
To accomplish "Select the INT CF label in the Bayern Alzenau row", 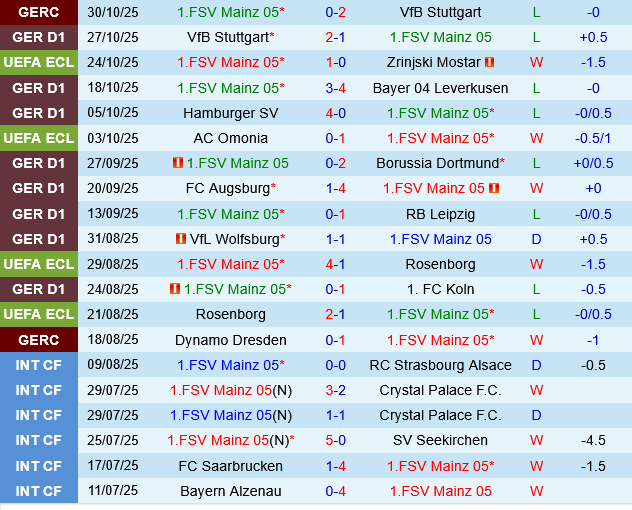I will 39,491.
